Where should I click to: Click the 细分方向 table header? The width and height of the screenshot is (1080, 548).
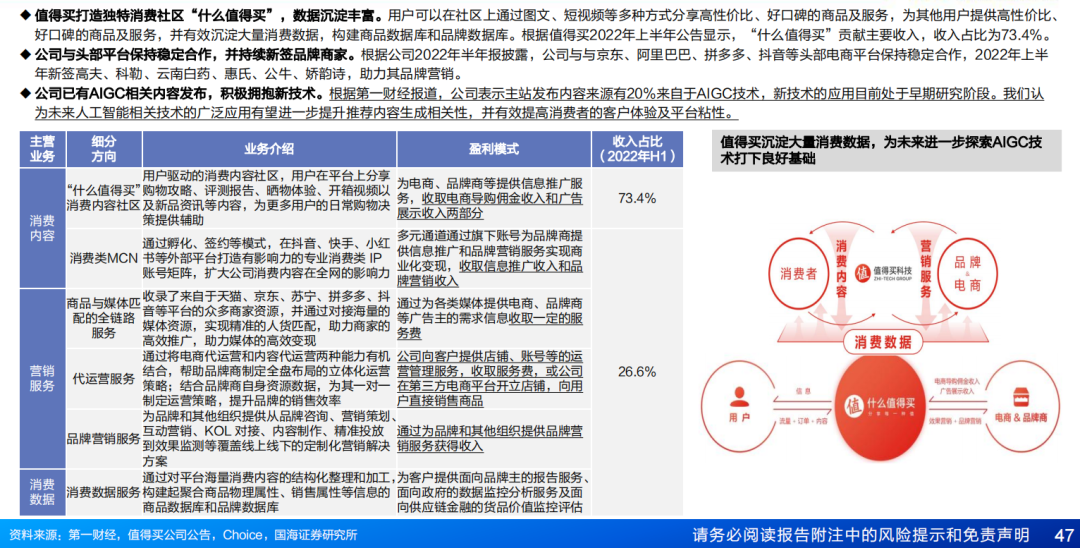point(104,149)
